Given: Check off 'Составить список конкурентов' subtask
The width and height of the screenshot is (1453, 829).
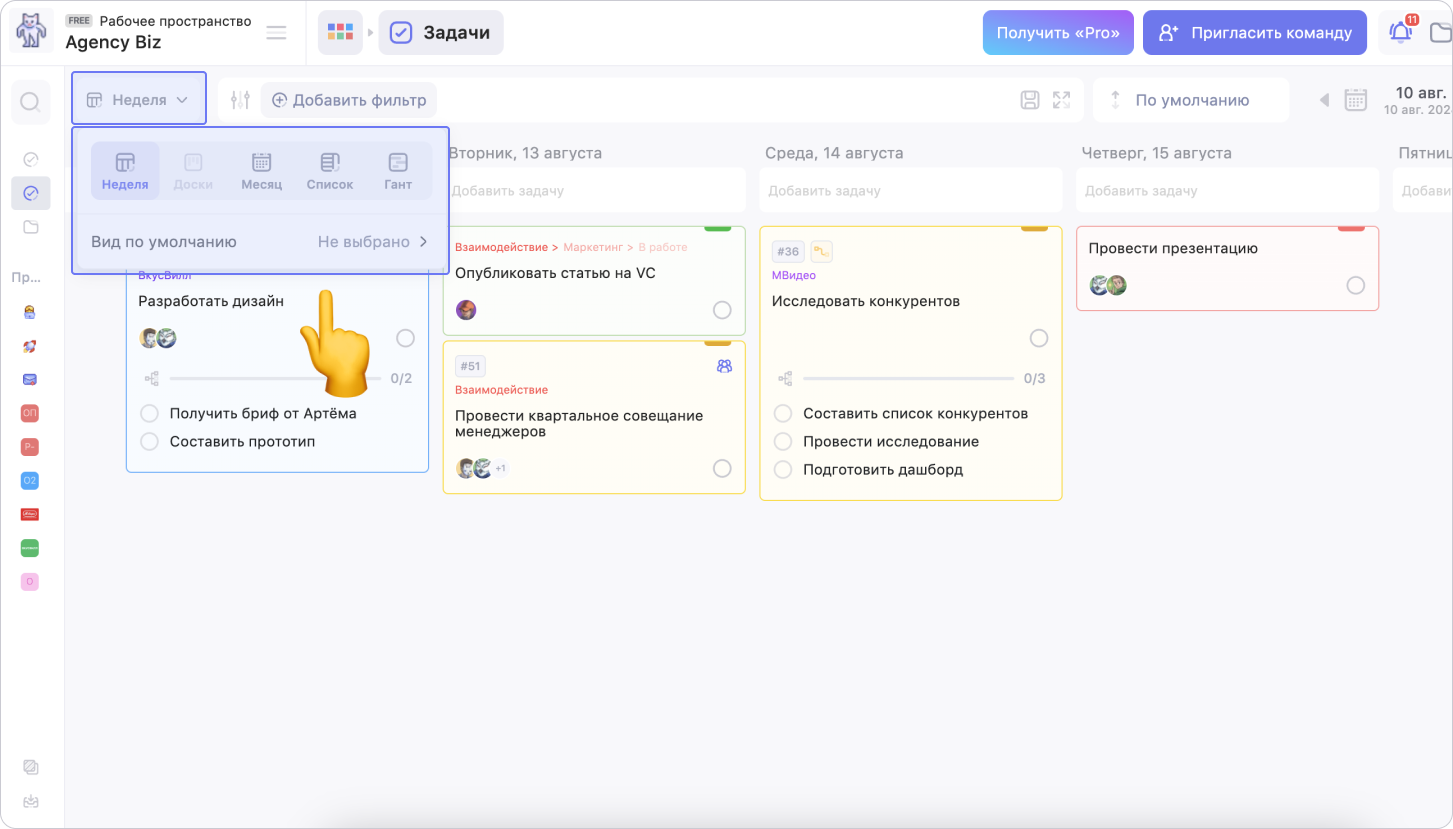Looking at the screenshot, I should [x=783, y=413].
